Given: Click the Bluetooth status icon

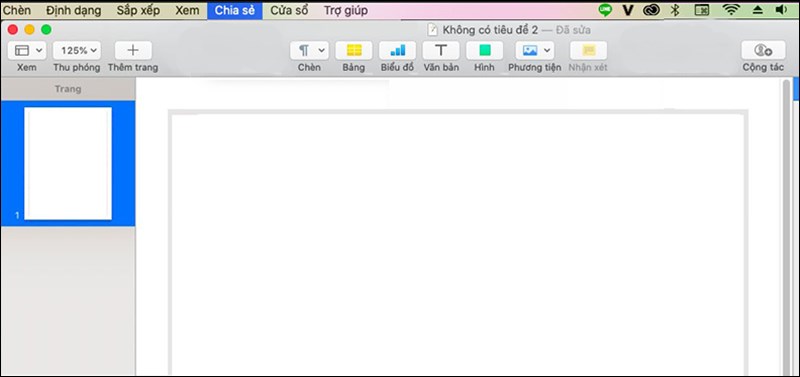Looking at the screenshot, I should (x=675, y=10).
